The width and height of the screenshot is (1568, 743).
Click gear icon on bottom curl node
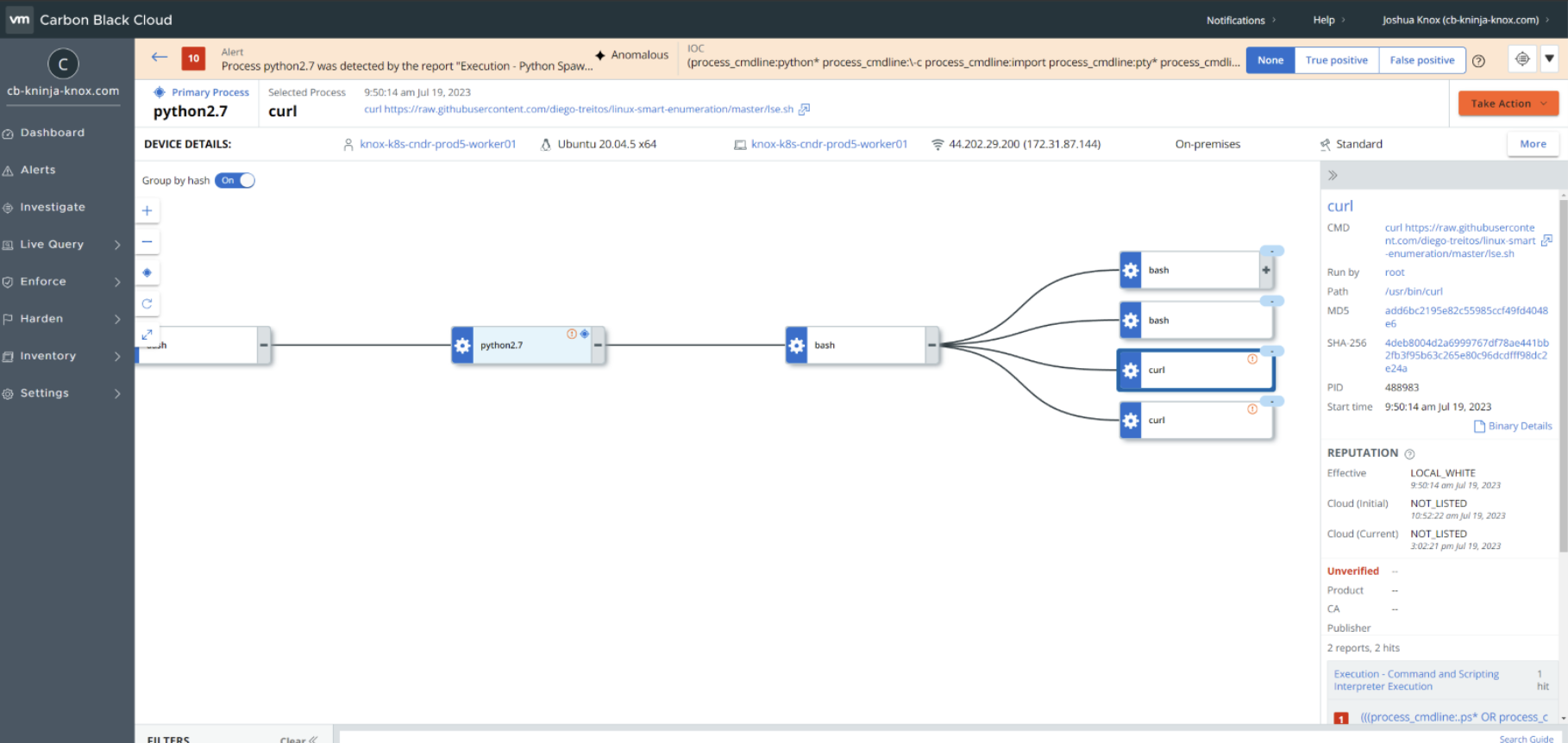tap(1131, 420)
